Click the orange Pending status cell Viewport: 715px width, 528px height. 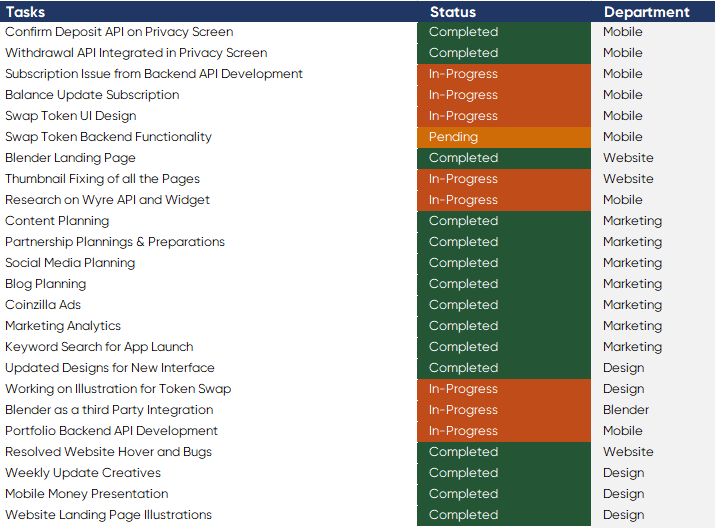point(504,137)
